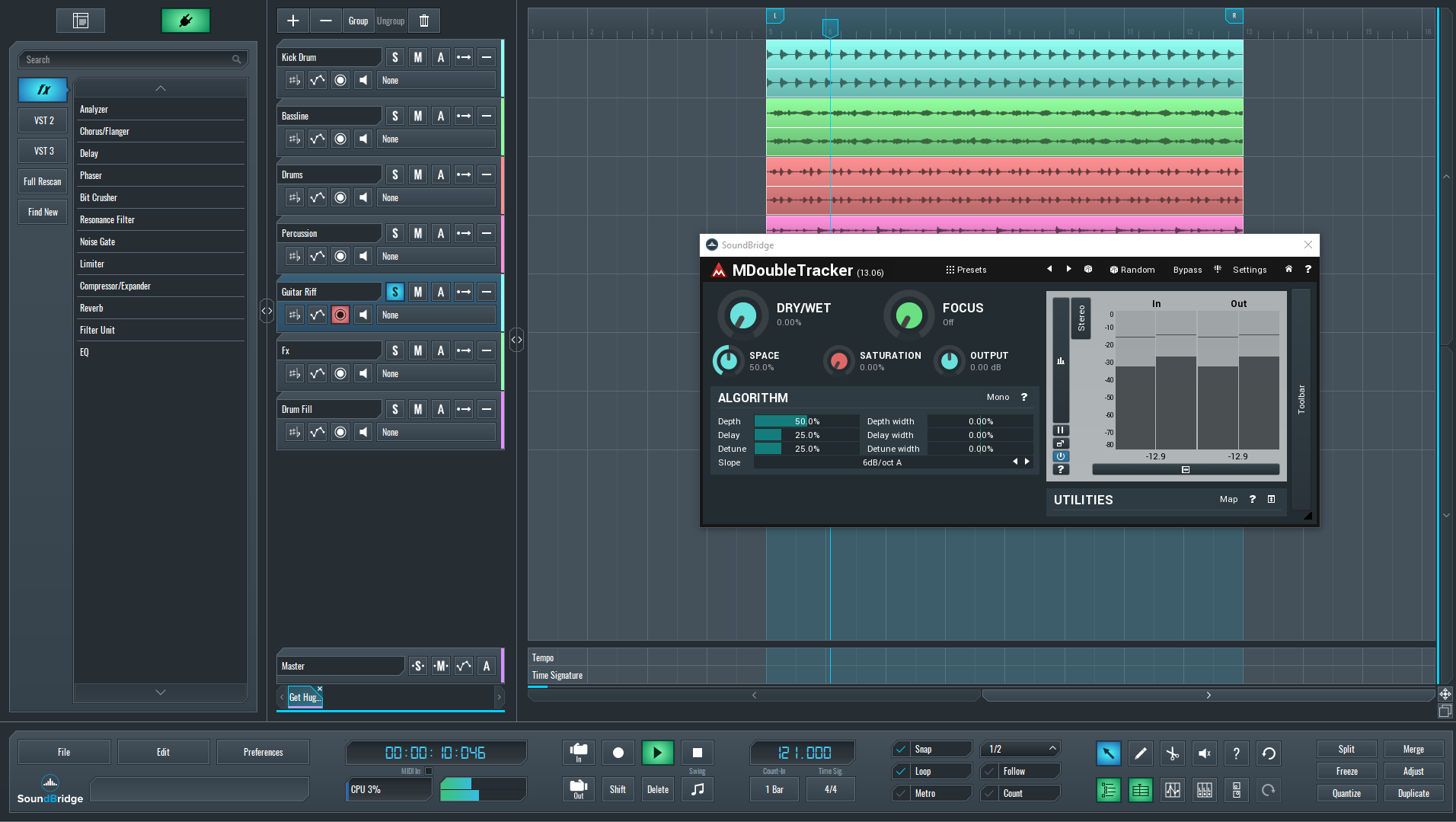1456x822 pixels.
Task: Select the VST 3 plugin tab
Action: (43, 151)
